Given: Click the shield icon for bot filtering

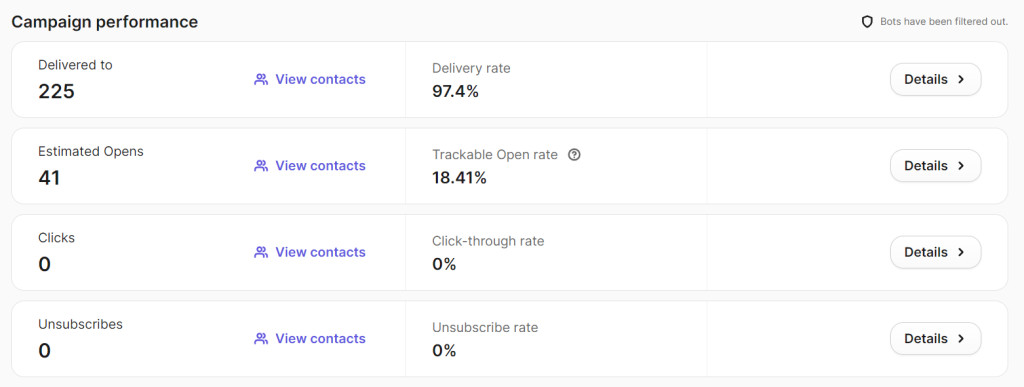Looking at the screenshot, I should (x=867, y=22).
